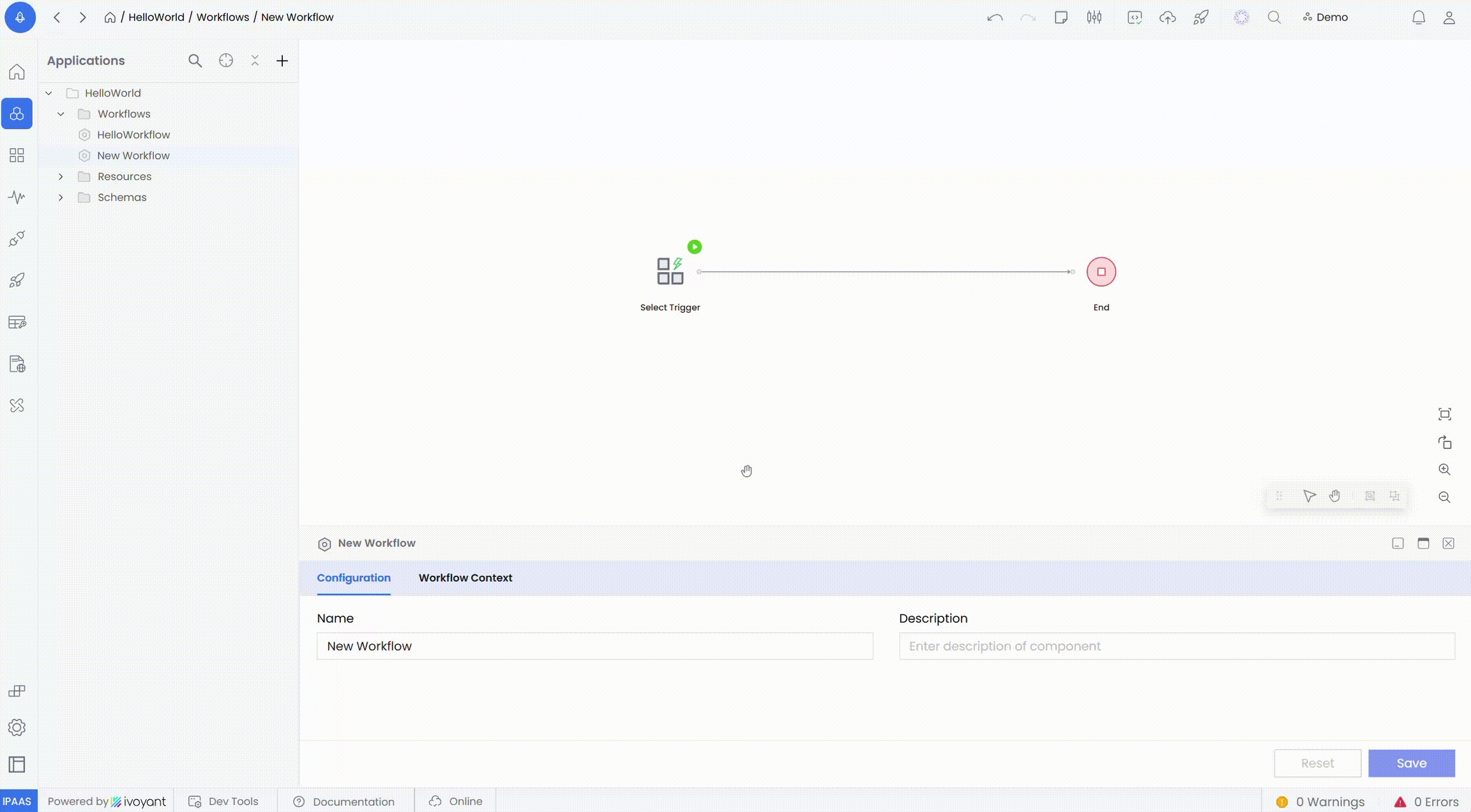
Task: Open Documentation link in status bar
Action: tap(353, 802)
